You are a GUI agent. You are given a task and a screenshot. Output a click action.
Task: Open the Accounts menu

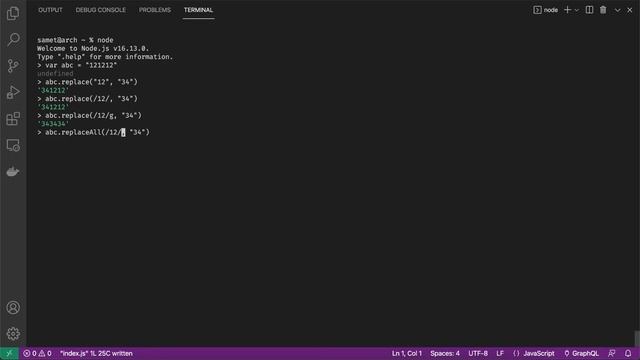click(x=13, y=307)
